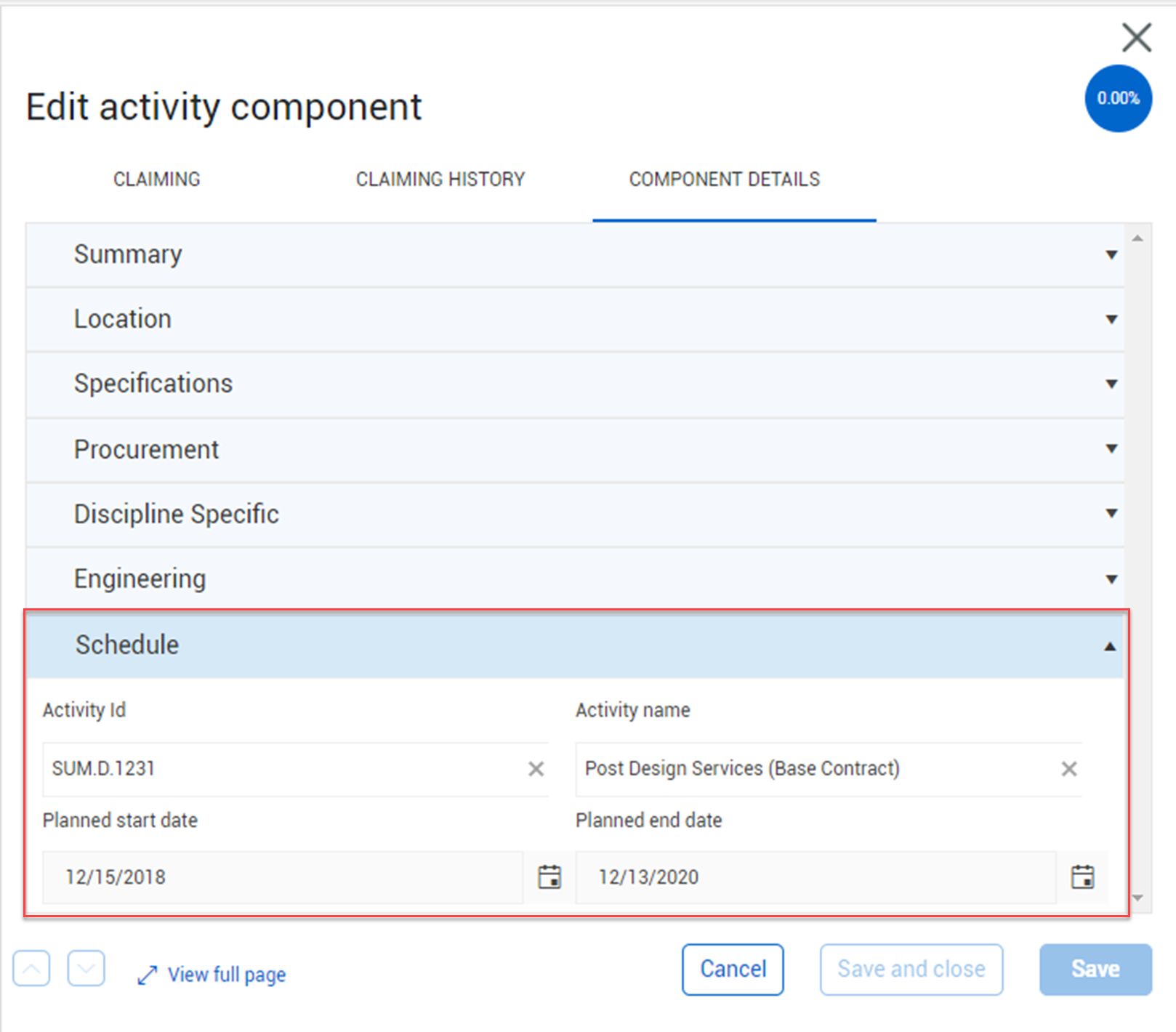This screenshot has height=1032, width=1176.
Task: Open the Claiming History tab
Action: 440,179
